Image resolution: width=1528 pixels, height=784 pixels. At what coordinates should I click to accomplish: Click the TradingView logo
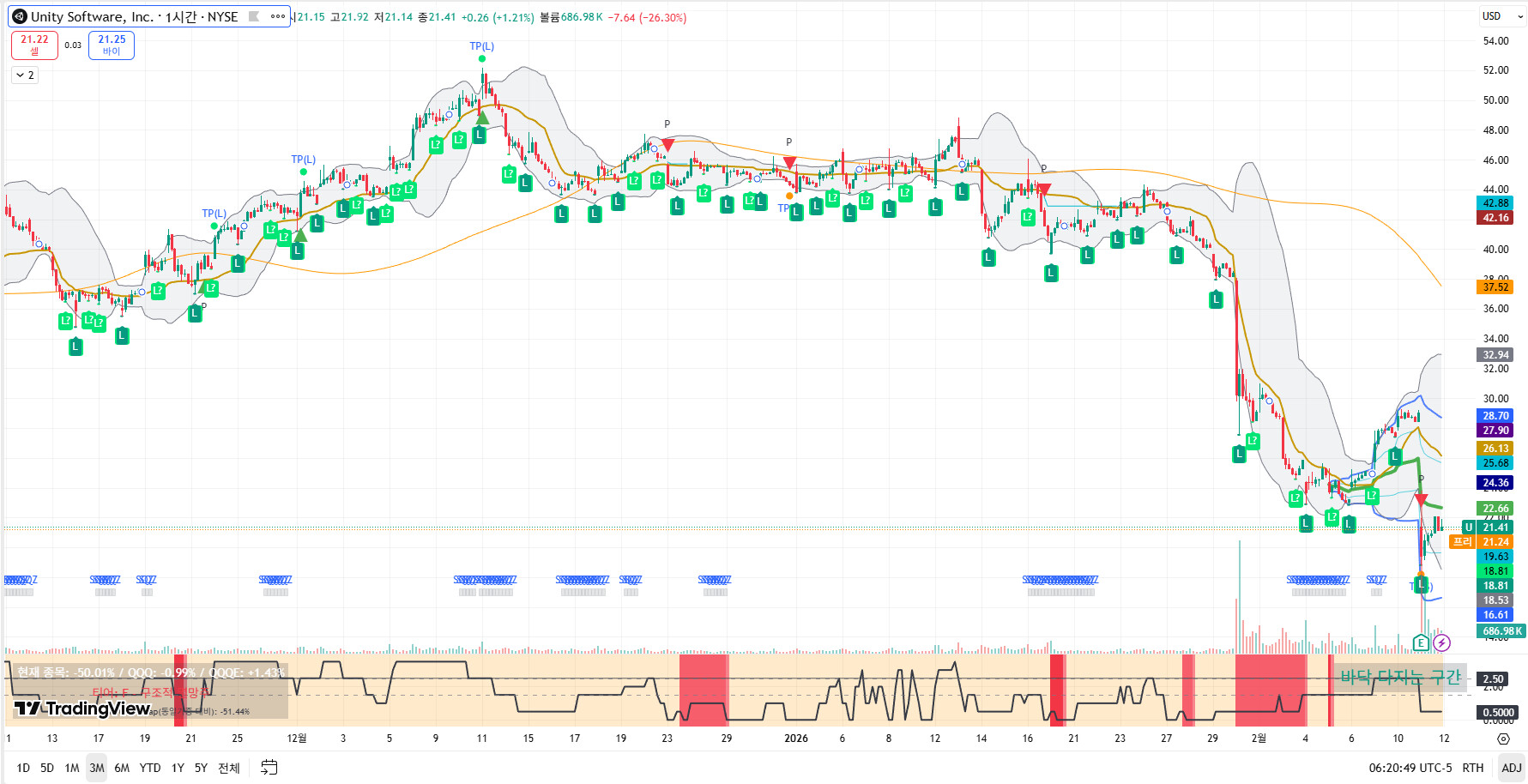(x=82, y=708)
